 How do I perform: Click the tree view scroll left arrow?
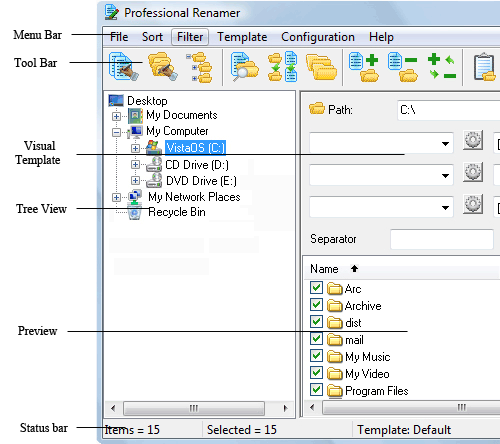coord(113,408)
